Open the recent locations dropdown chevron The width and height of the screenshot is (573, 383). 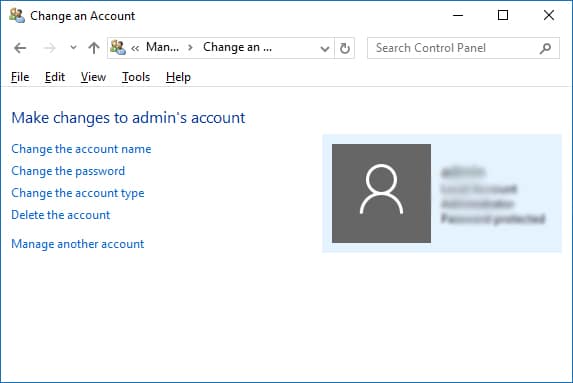[73, 48]
